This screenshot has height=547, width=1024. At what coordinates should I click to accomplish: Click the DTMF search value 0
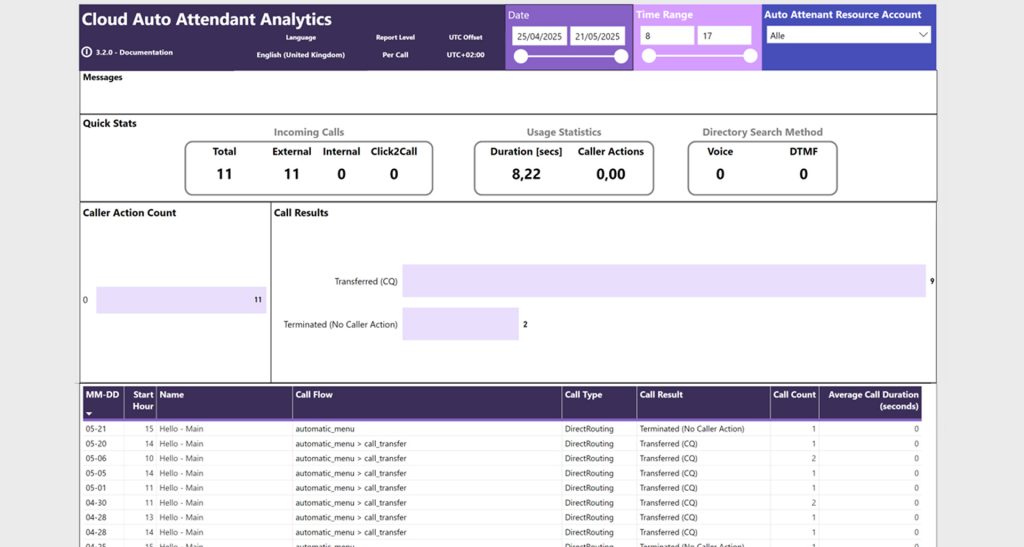pos(803,174)
